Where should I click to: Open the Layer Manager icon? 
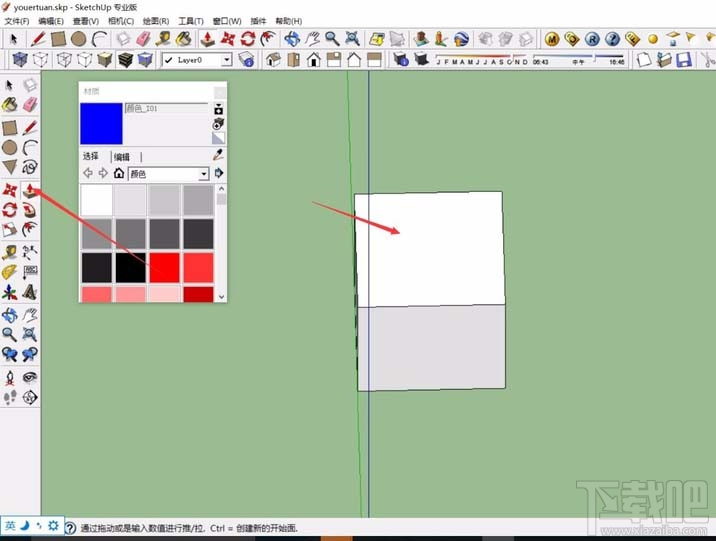[247, 60]
